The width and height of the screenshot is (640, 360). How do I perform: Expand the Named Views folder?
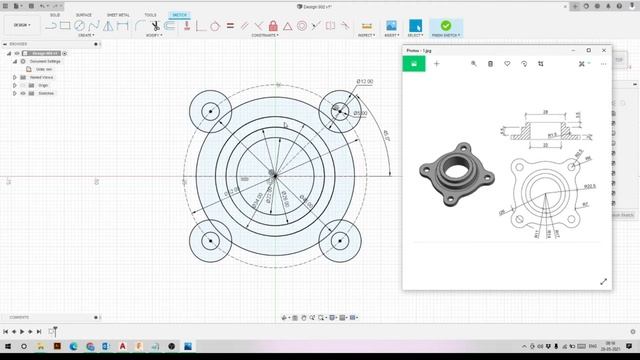click(x=15, y=77)
